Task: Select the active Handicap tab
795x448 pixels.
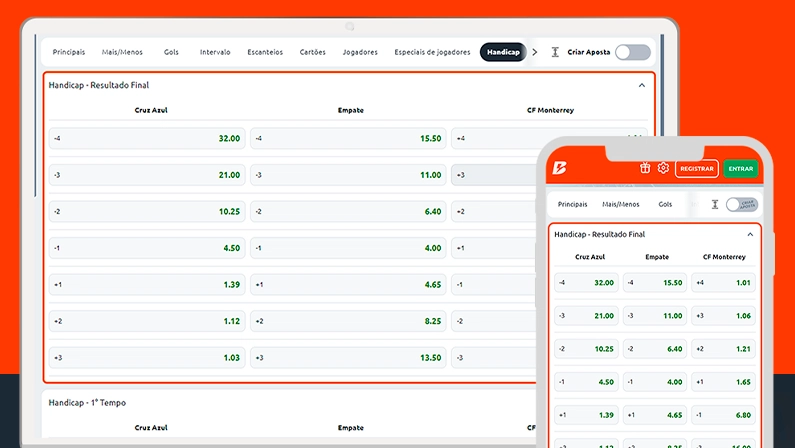Action: [x=503, y=52]
